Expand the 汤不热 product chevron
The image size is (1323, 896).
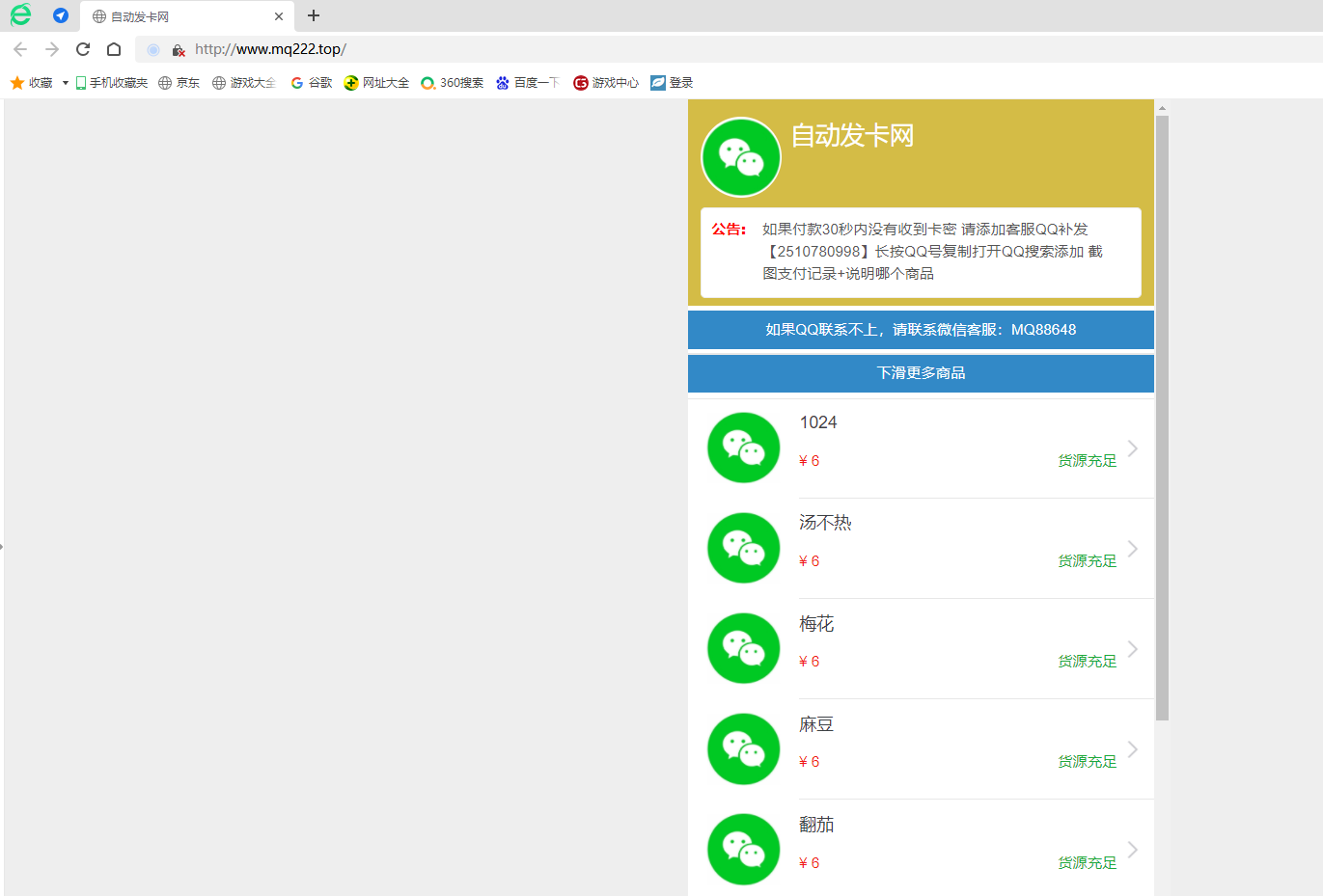click(x=1133, y=549)
